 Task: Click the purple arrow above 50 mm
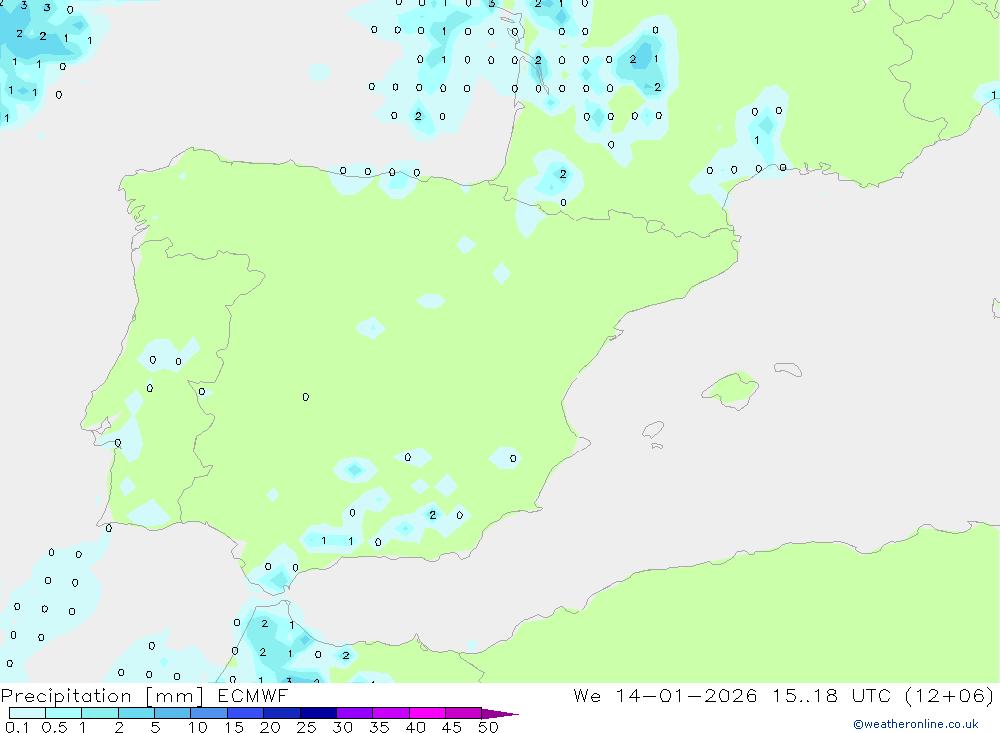tap(500, 714)
